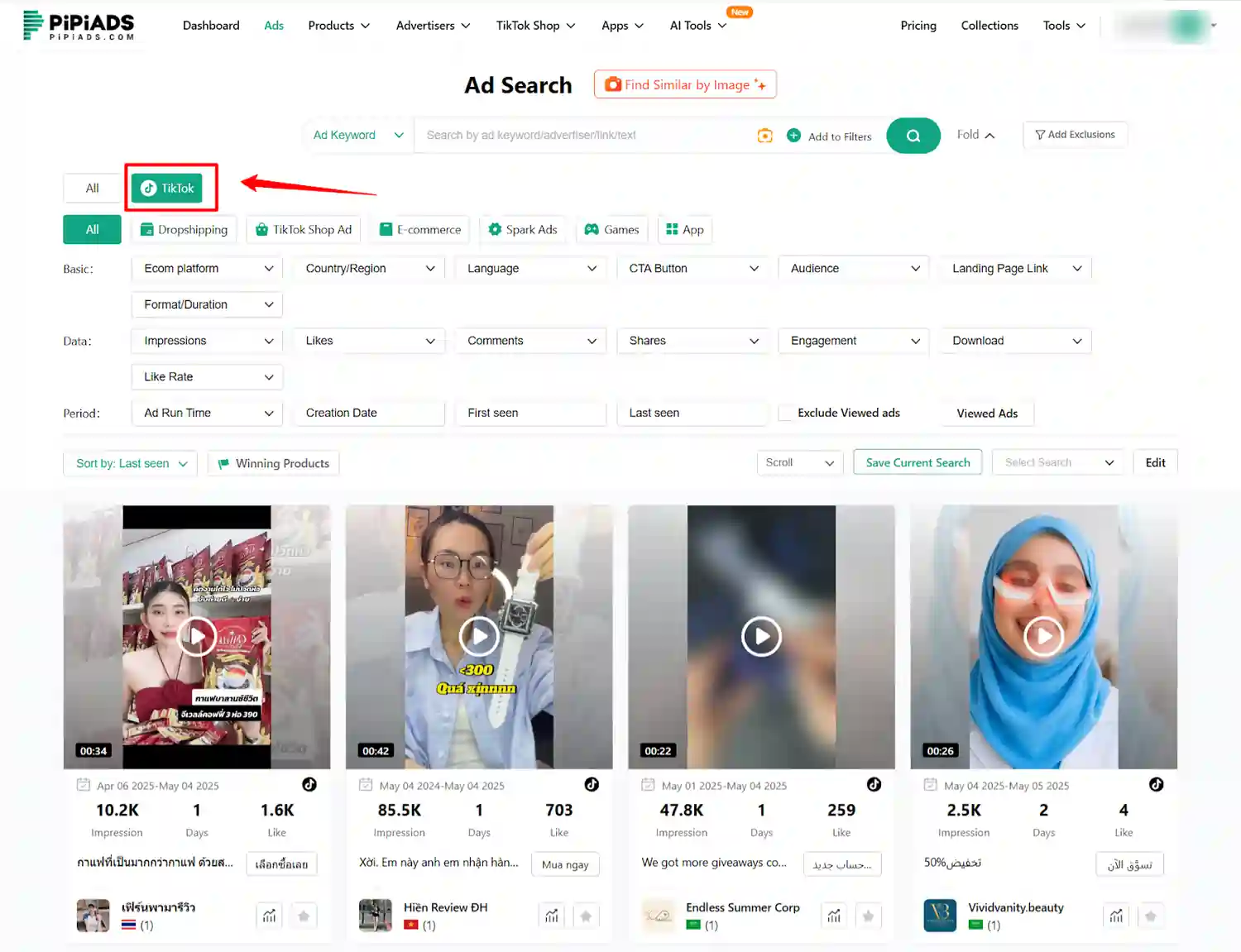Click the Add to Filters plus icon
The image size is (1241, 952).
click(x=793, y=135)
